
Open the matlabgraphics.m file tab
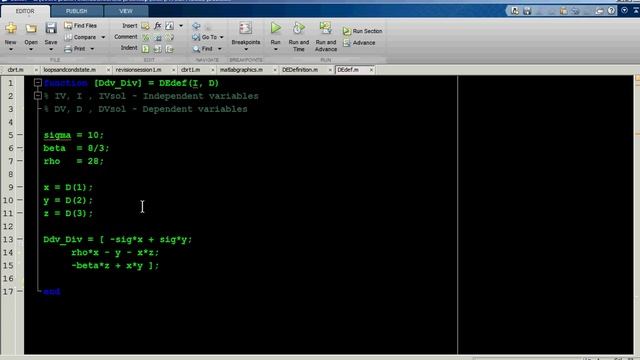pyautogui.click(x=241, y=70)
